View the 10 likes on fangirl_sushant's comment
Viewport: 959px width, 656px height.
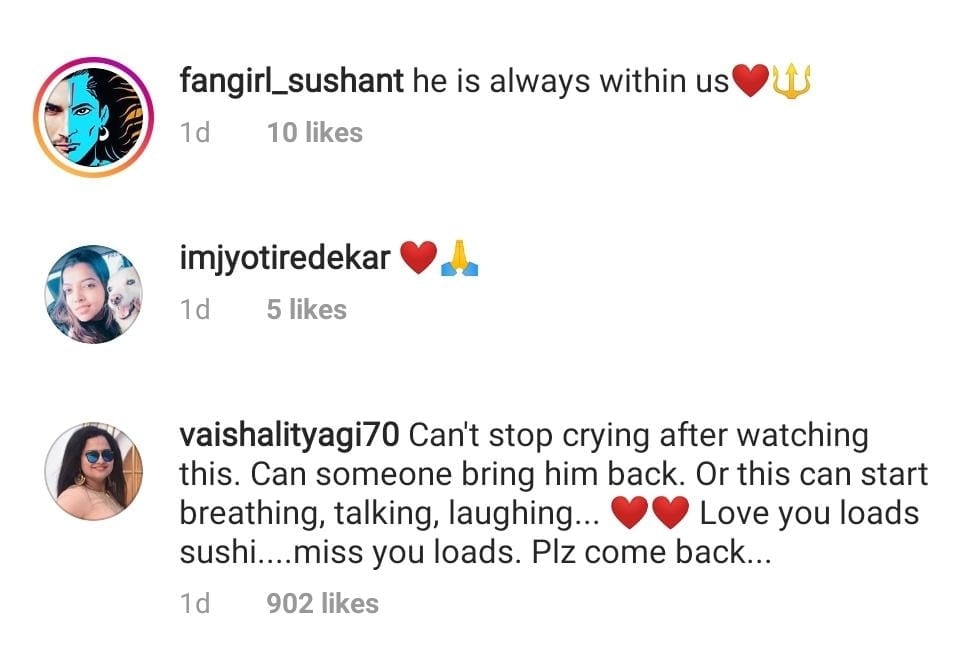[x=314, y=133]
